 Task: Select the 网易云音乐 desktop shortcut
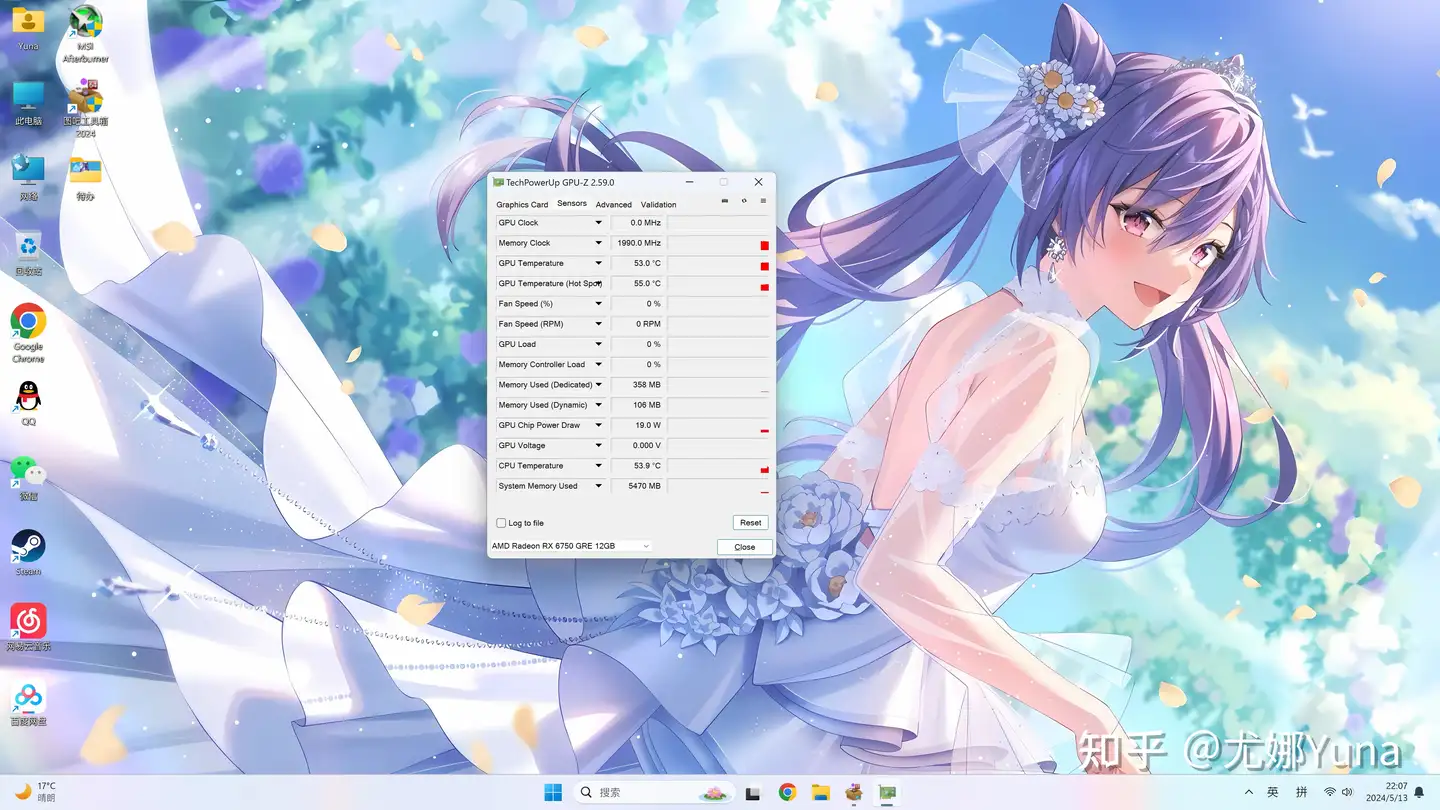[28, 628]
